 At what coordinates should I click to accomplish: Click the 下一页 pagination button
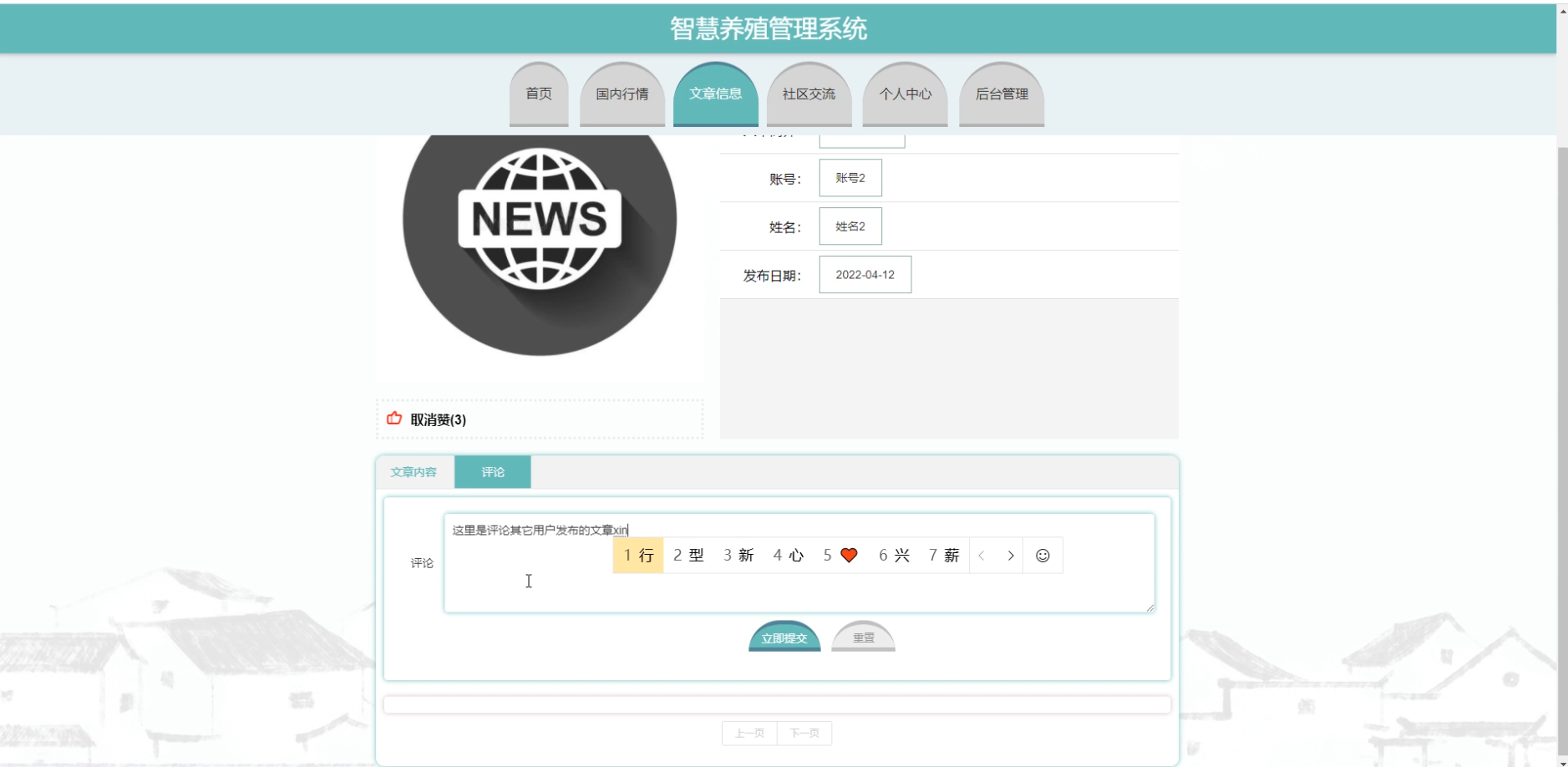(x=804, y=733)
